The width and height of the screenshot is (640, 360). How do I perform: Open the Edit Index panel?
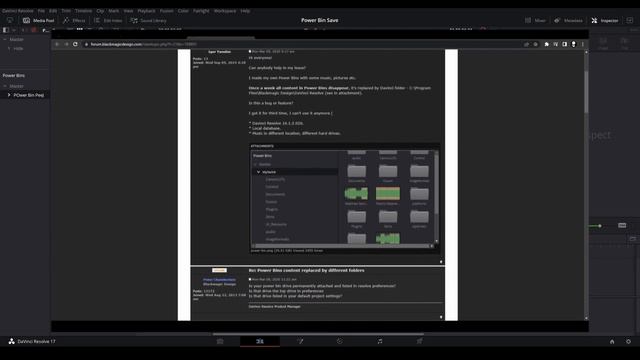point(108,20)
